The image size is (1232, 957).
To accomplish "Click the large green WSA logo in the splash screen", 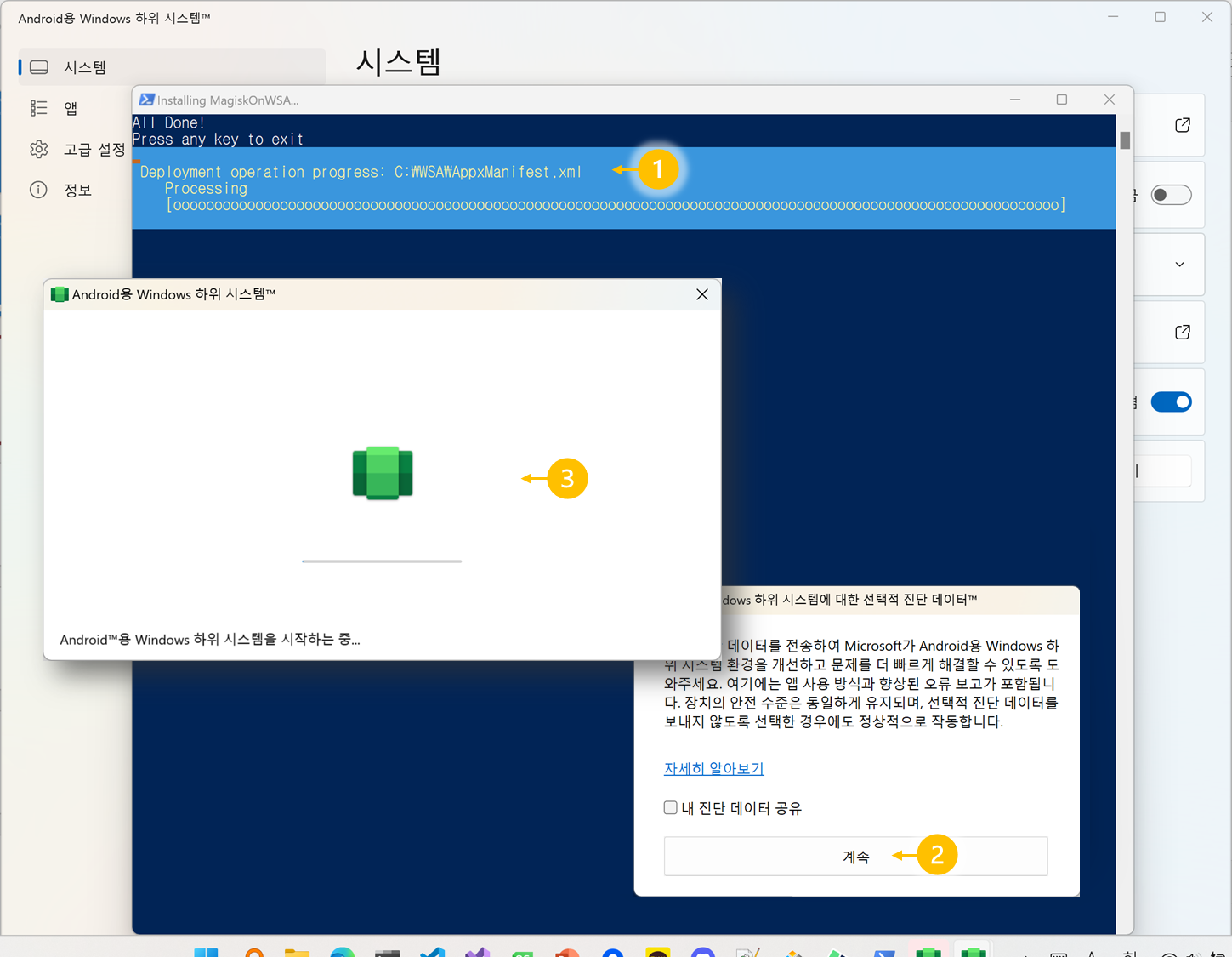I will (x=383, y=473).
